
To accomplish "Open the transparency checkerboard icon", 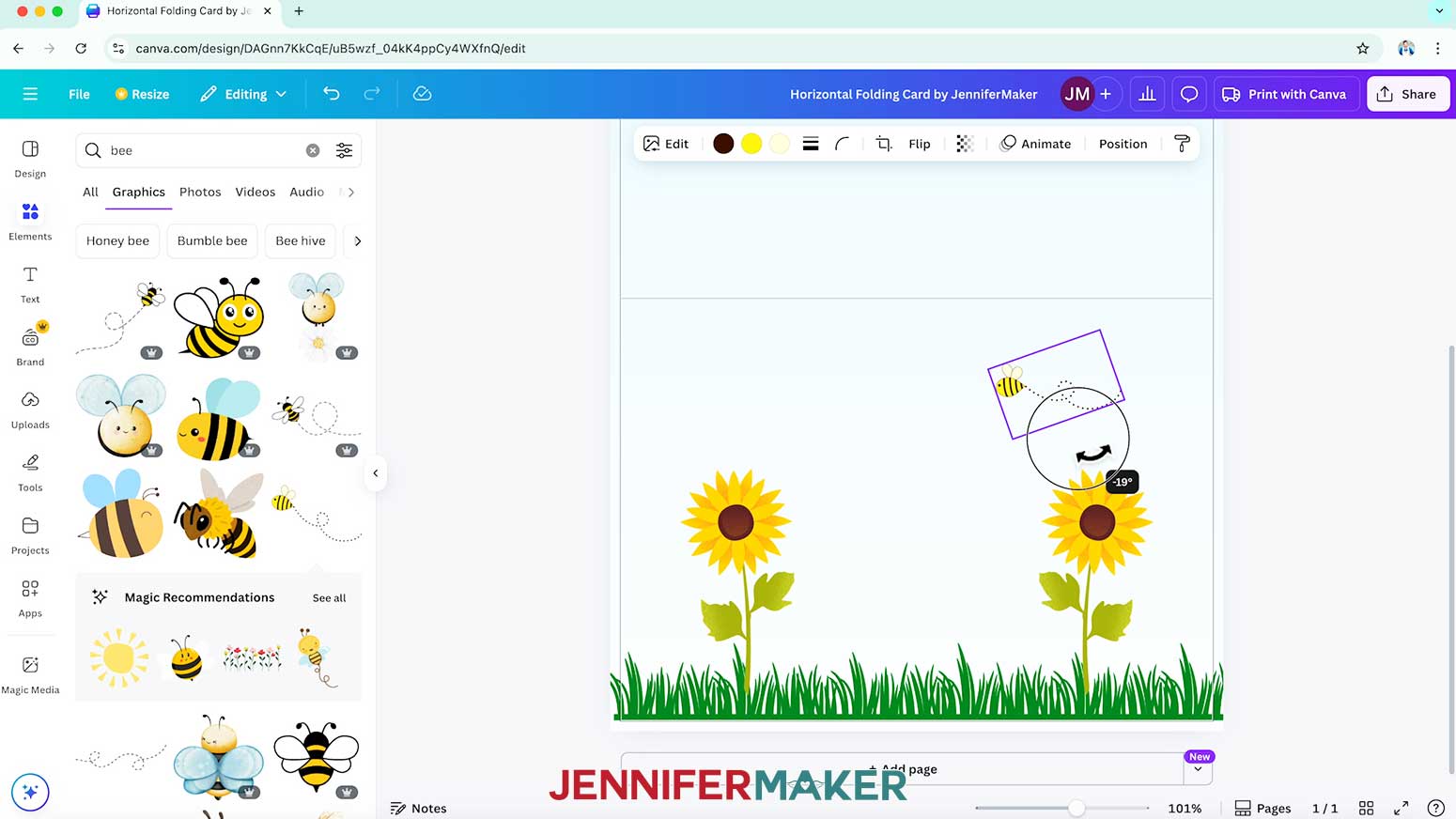I will coord(965,144).
